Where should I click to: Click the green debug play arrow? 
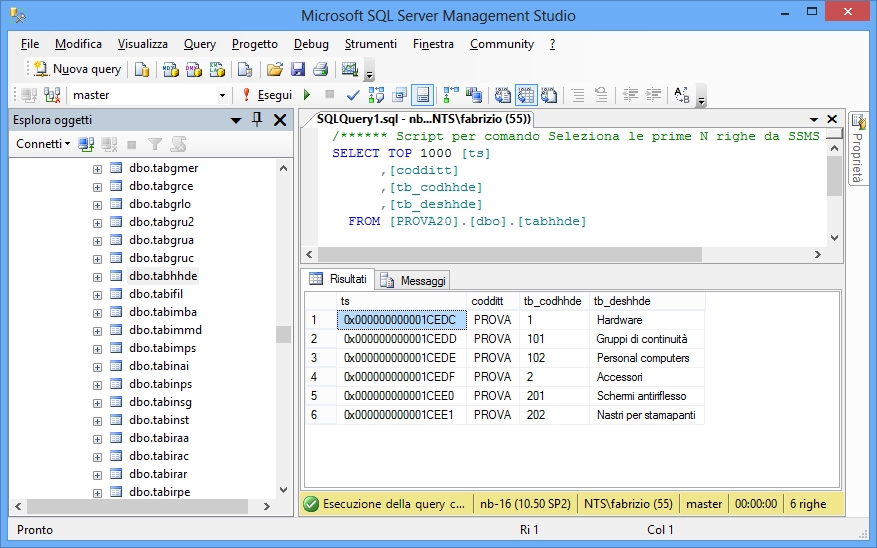pos(308,95)
